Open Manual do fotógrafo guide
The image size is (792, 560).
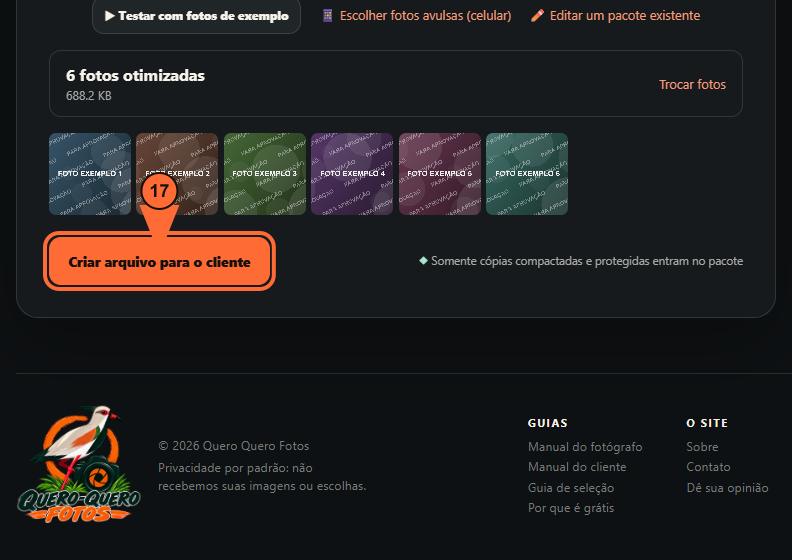585,447
